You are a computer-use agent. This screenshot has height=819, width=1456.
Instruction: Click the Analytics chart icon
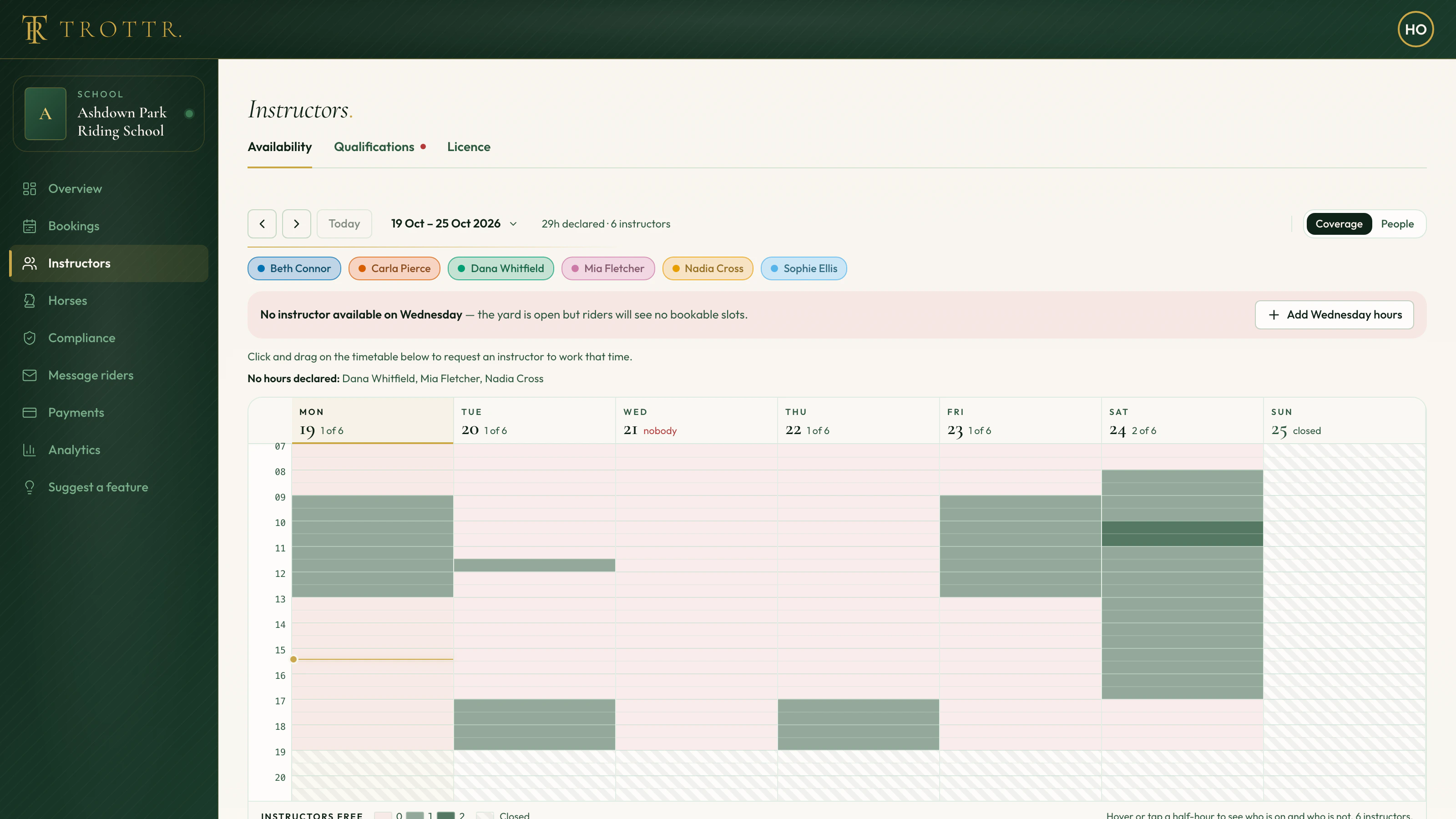[30, 450]
